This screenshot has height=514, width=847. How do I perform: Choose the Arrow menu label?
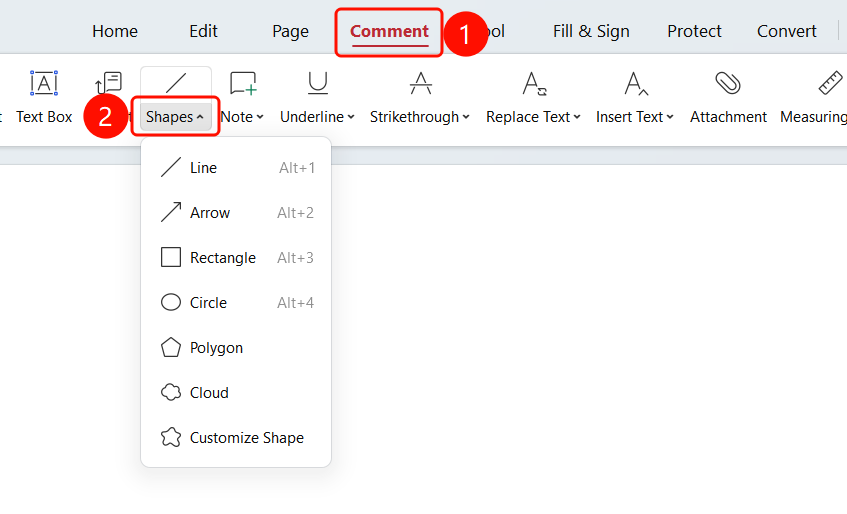(210, 213)
